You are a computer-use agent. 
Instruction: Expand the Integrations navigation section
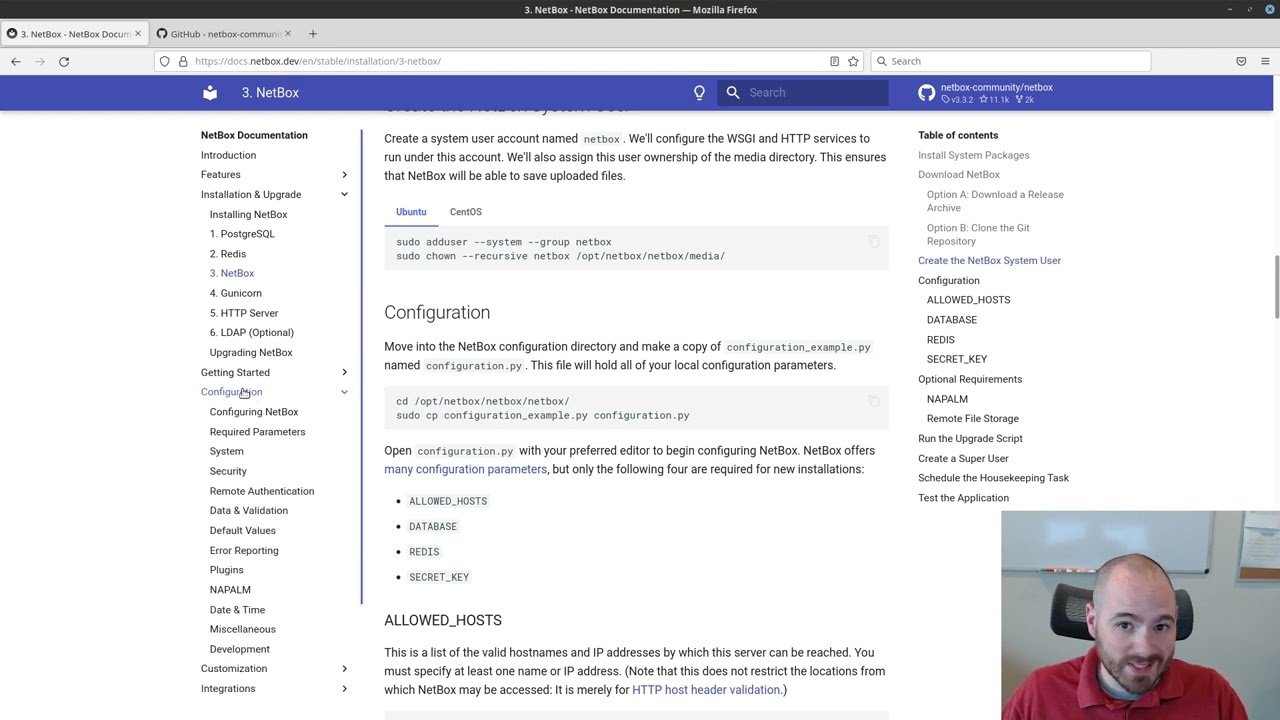click(344, 689)
